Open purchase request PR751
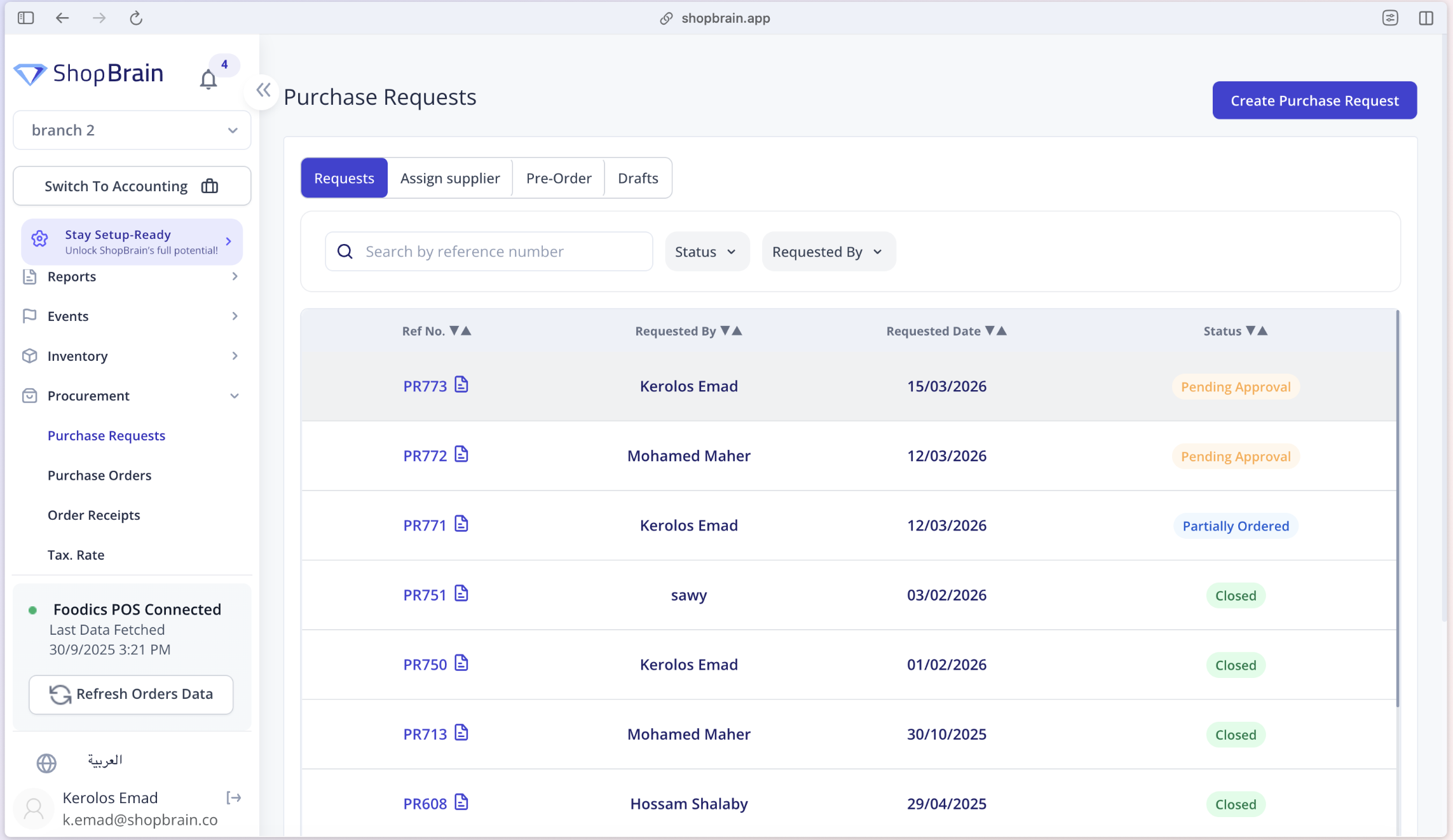This screenshot has width=1453, height=840. pos(423,594)
